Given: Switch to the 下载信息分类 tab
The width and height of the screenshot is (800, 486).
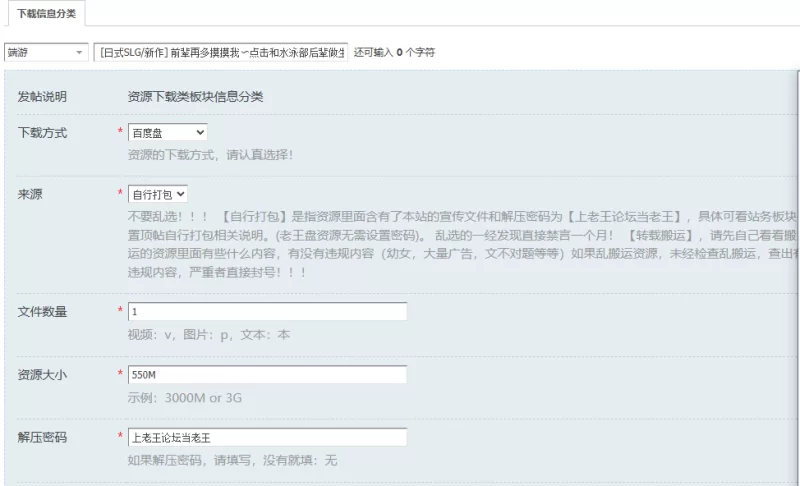Looking at the screenshot, I should click(46, 13).
